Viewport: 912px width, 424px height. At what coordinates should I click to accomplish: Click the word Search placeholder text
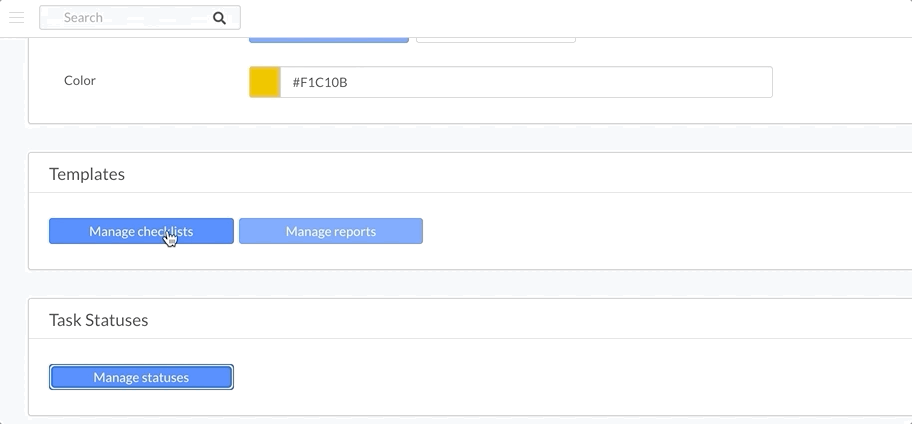[x=83, y=17]
